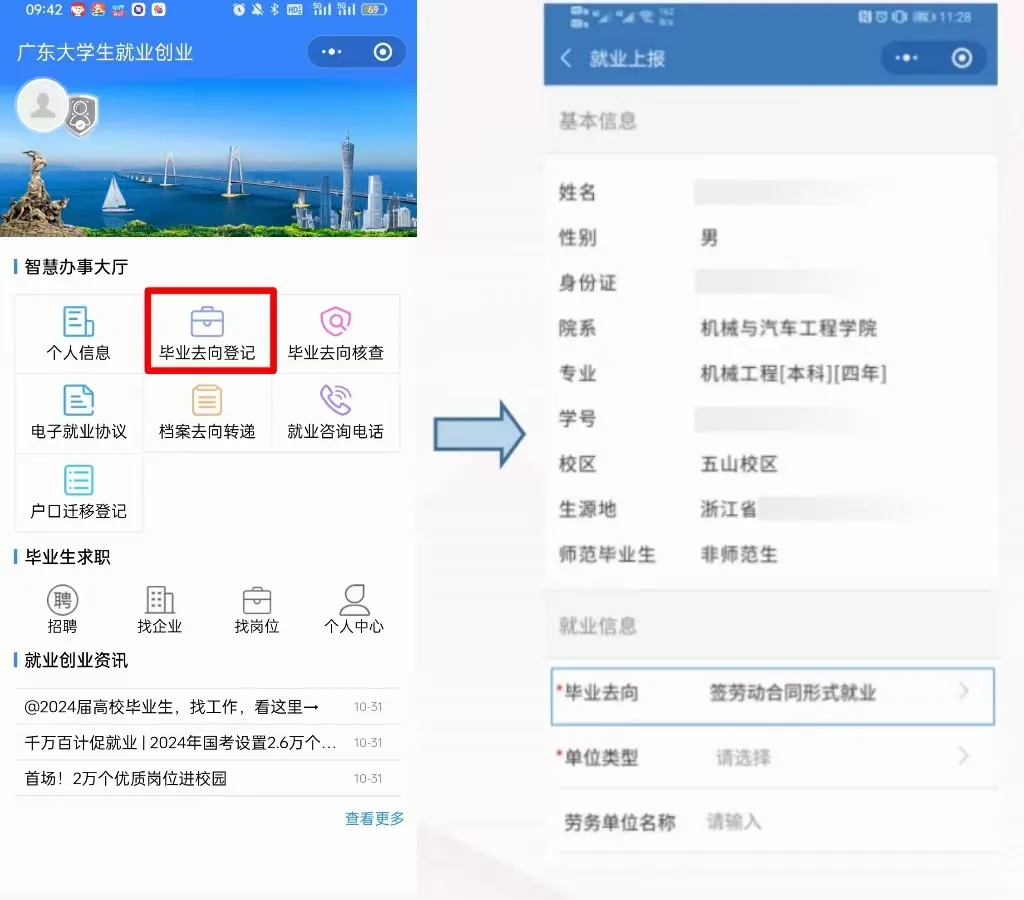Tap 就业咨询电话 phone icon
Screen dimensions: 1024x900
[x=336, y=400]
